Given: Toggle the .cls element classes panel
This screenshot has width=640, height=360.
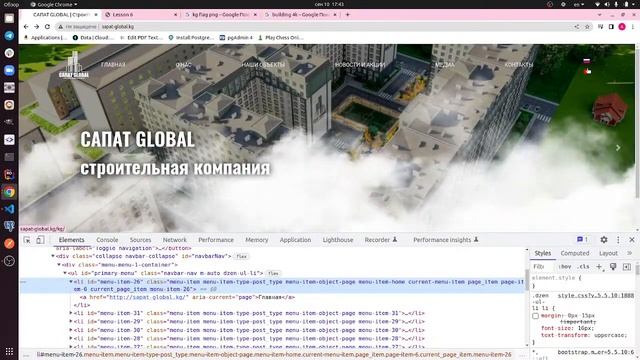Looking at the screenshot, I should 584,267.
